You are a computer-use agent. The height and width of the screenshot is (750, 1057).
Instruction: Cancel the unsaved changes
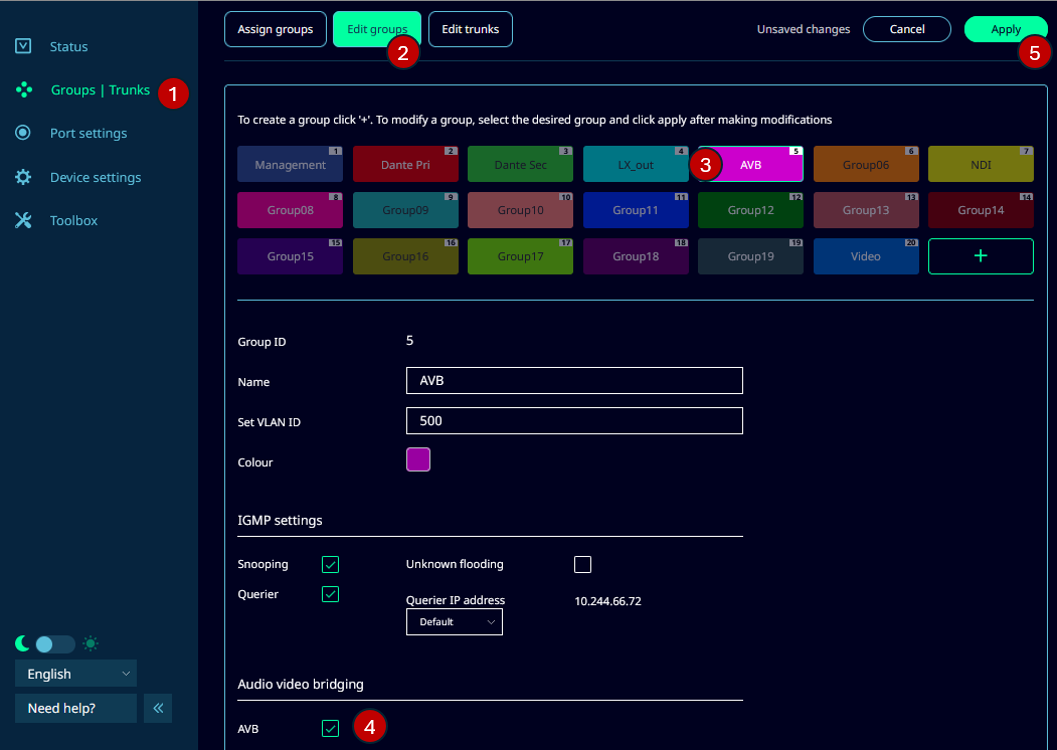(x=907, y=30)
